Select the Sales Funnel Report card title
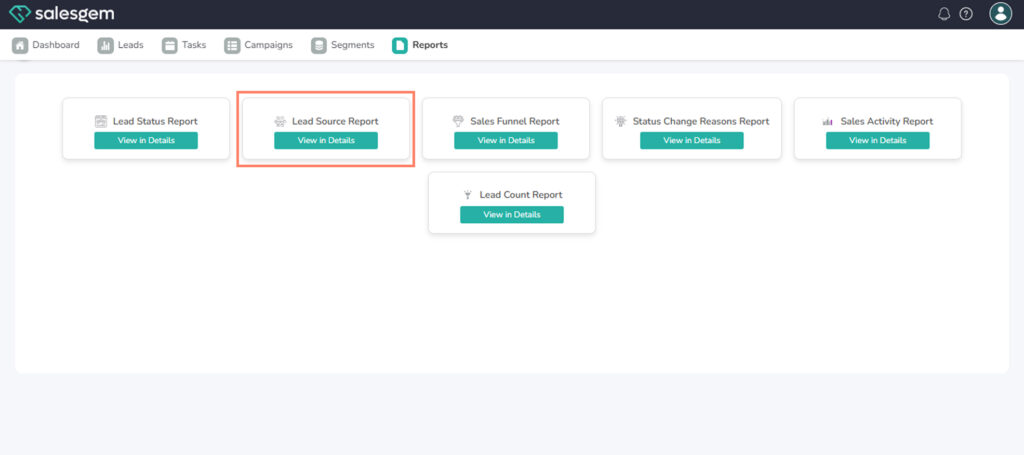 (515, 121)
